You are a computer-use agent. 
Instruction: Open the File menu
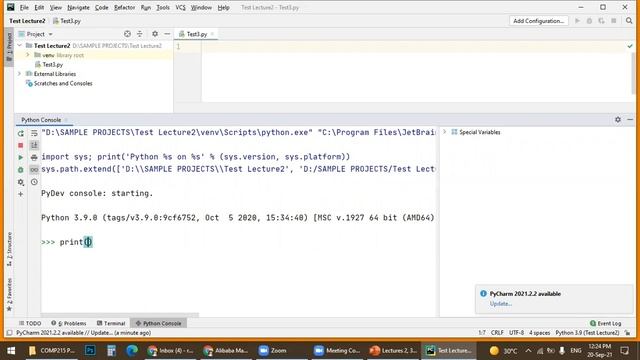24,7
